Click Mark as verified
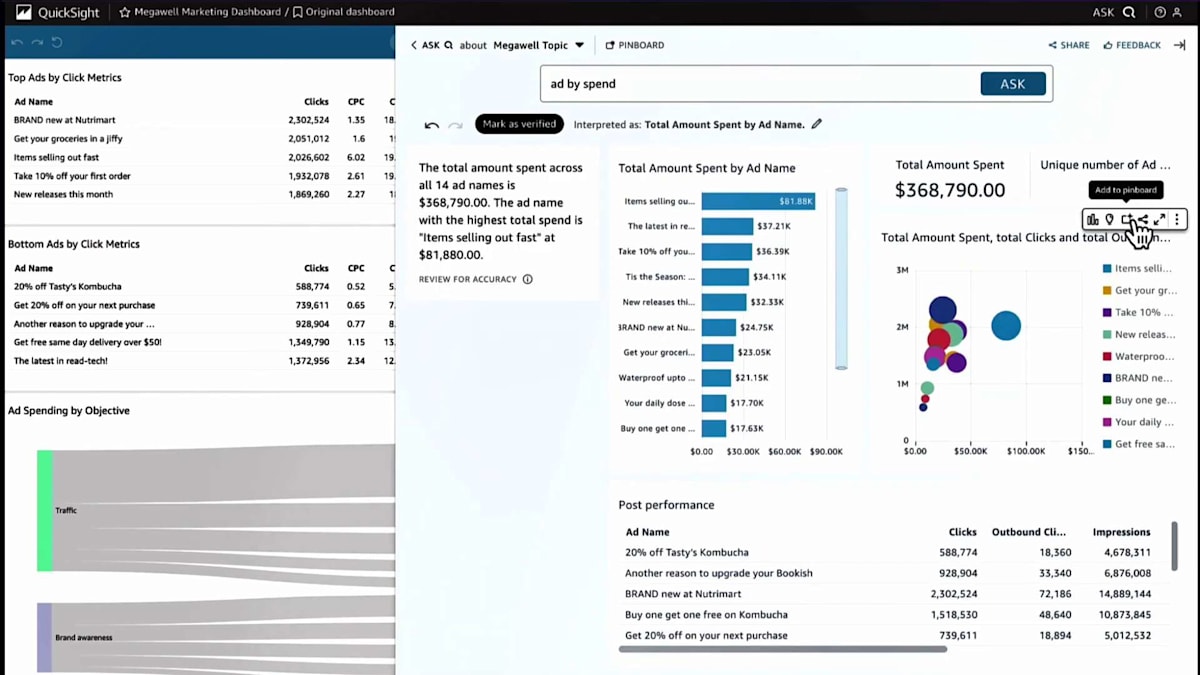The image size is (1200, 675). [519, 124]
